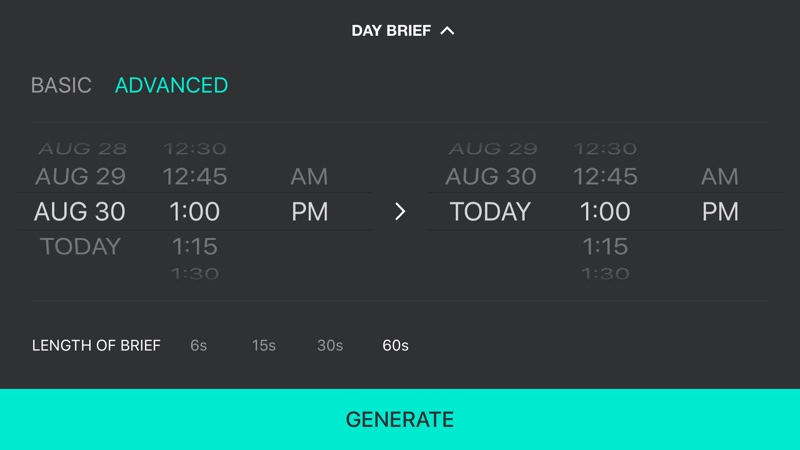Select 12:45 in end time picker

tap(605, 177)
